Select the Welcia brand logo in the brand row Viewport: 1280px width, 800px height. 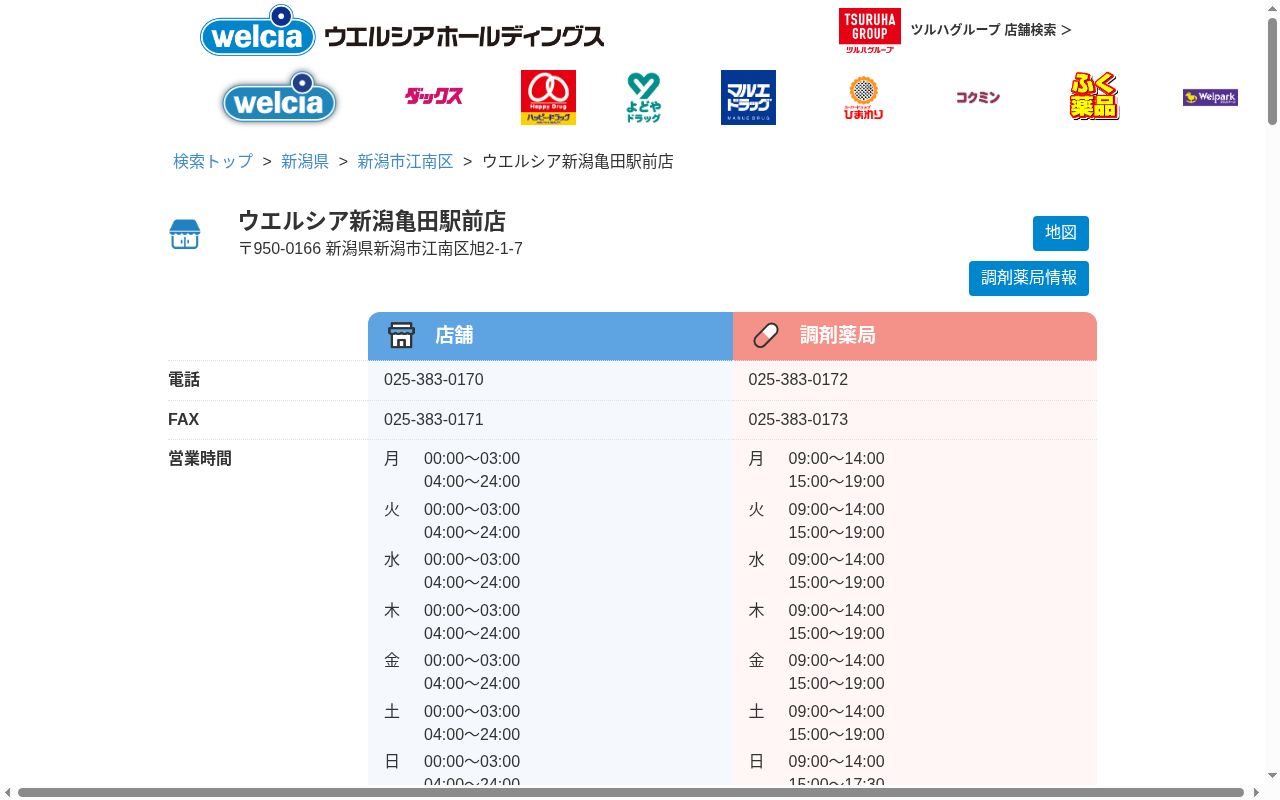[279, 98]
